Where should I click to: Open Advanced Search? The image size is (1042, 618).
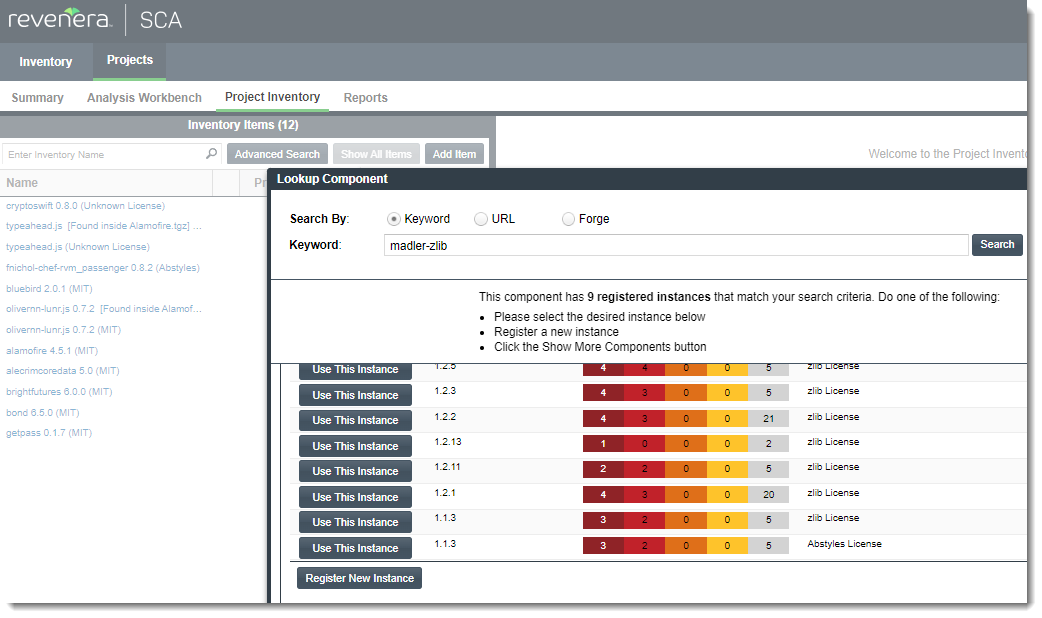[x=277, y=154]
